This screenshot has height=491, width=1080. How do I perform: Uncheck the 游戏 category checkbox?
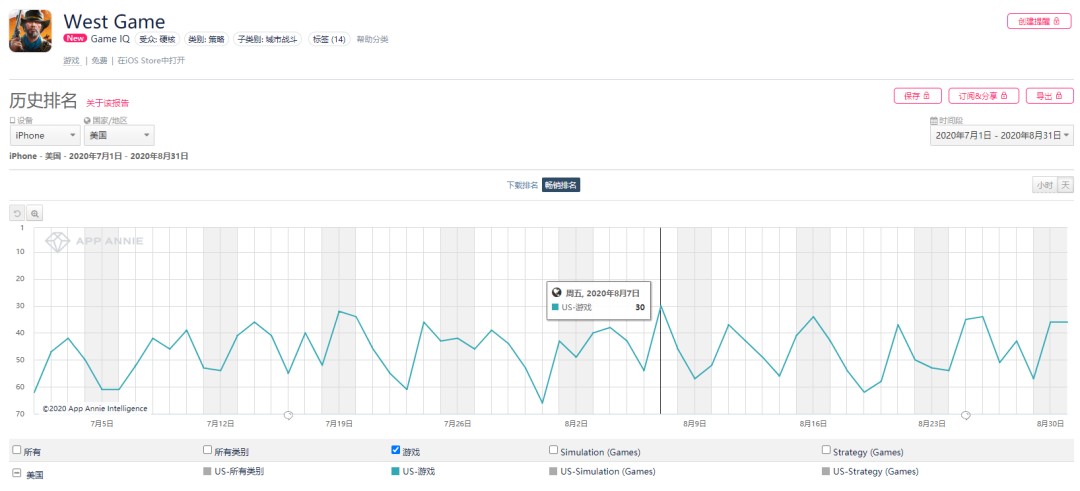(x=396, y=450)
